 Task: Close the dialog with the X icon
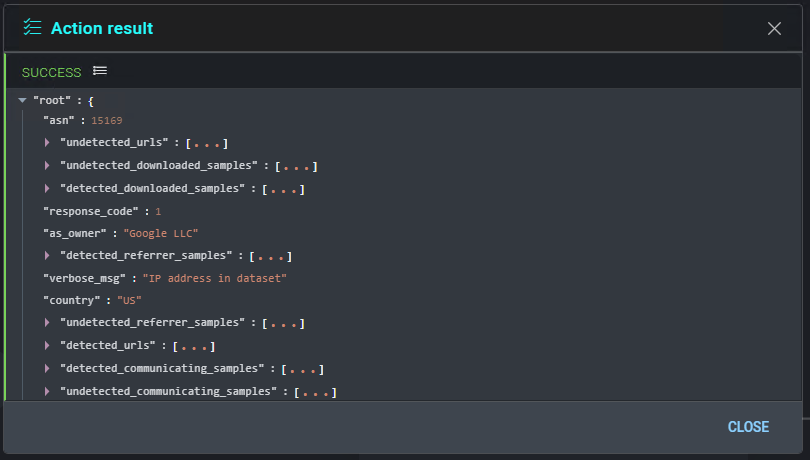coord(774,28)
